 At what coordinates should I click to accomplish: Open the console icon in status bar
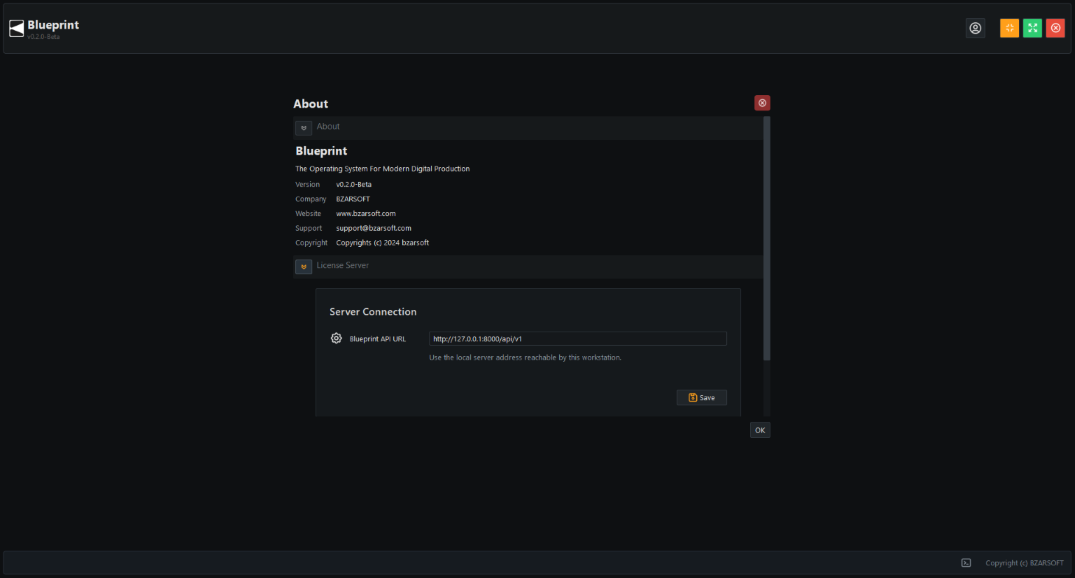click(966, 563)
